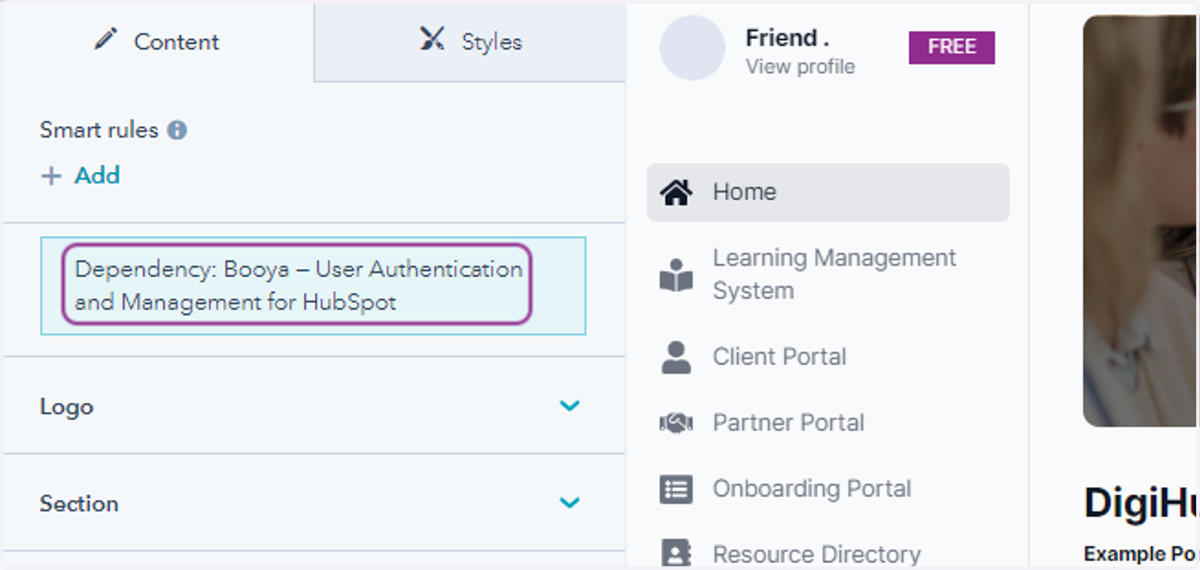Add a new smart rule
Viewport: 1200px width, 570px height.
click(80, 175)
